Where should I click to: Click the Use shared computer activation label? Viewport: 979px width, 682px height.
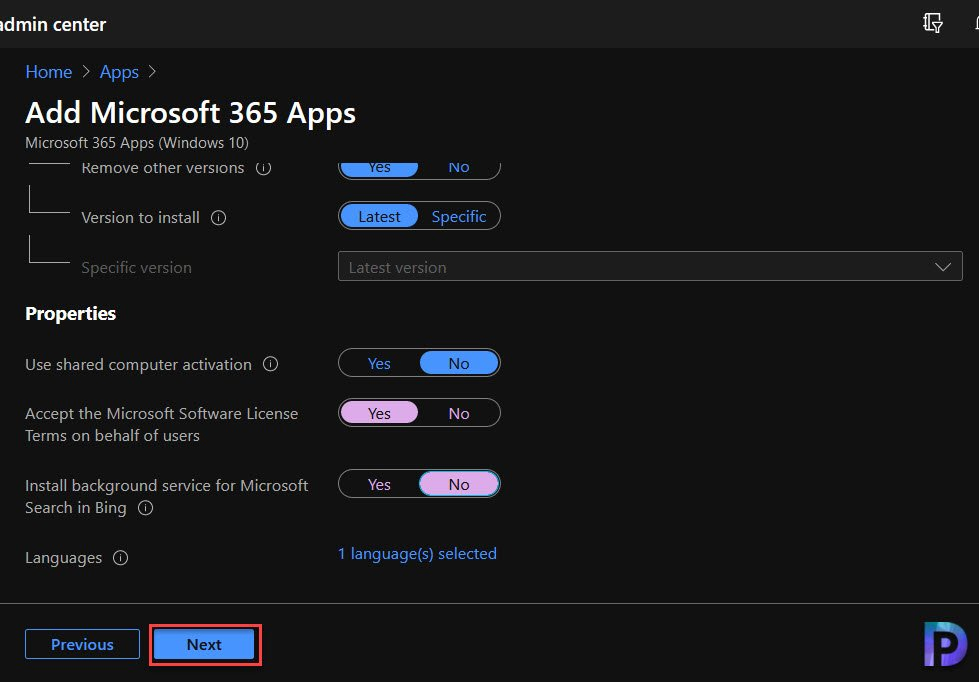tap(138, 364)
